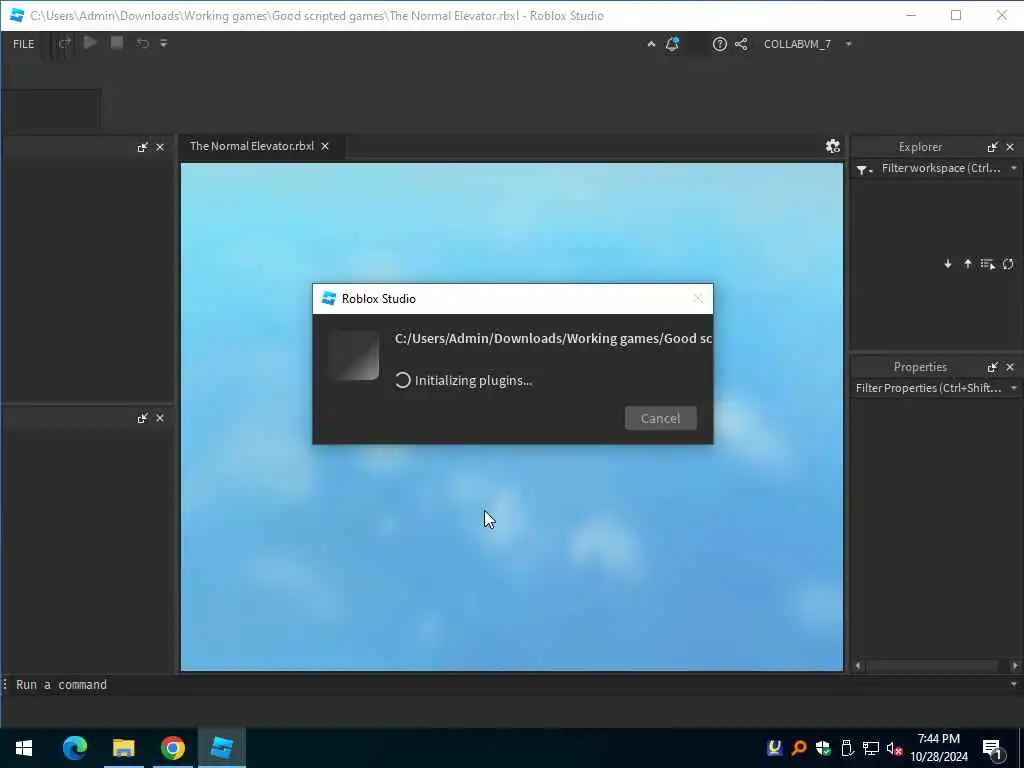The image size is (1024, 768).
Task: Click the U-shaped tray icon
Action: (x=775, y=748)
